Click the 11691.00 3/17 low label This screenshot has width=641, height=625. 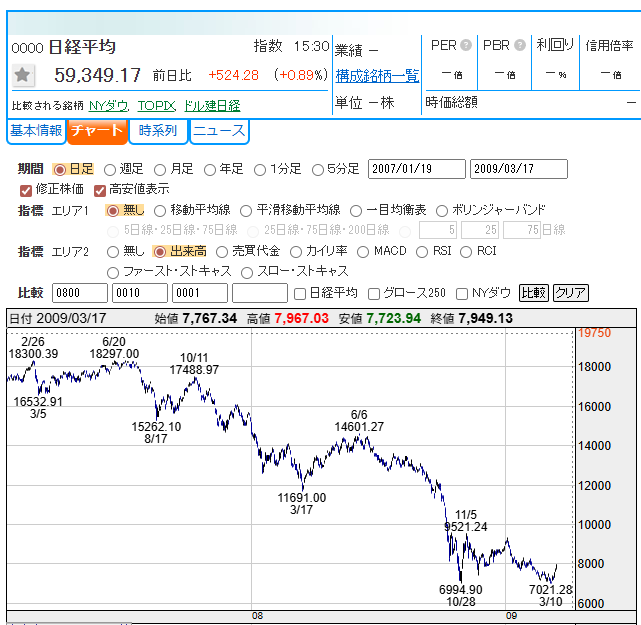pos(302,504)
